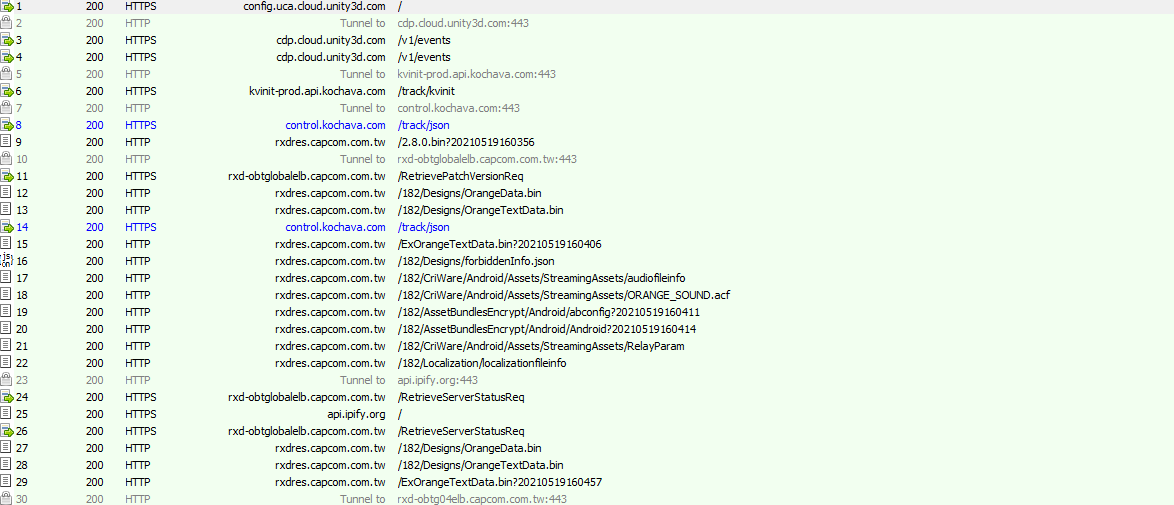Select kvinit-prod.api.kochava.com host in row 6
This screenshot has height=505, width=1174.
pyautogui.click(x=317, y=91)
